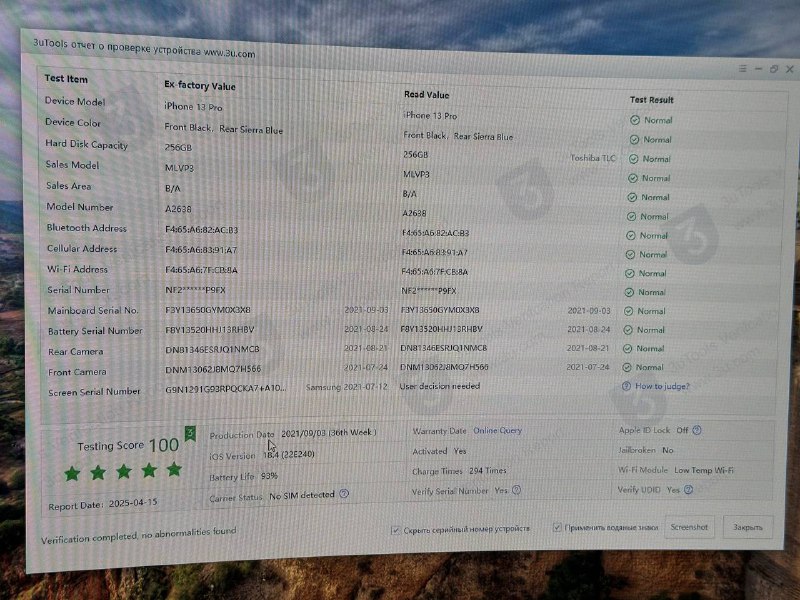Click Ex-factory screen serial G9N1291G93RPQCKA7+A10
800x600 pixels.
[226, 389]
